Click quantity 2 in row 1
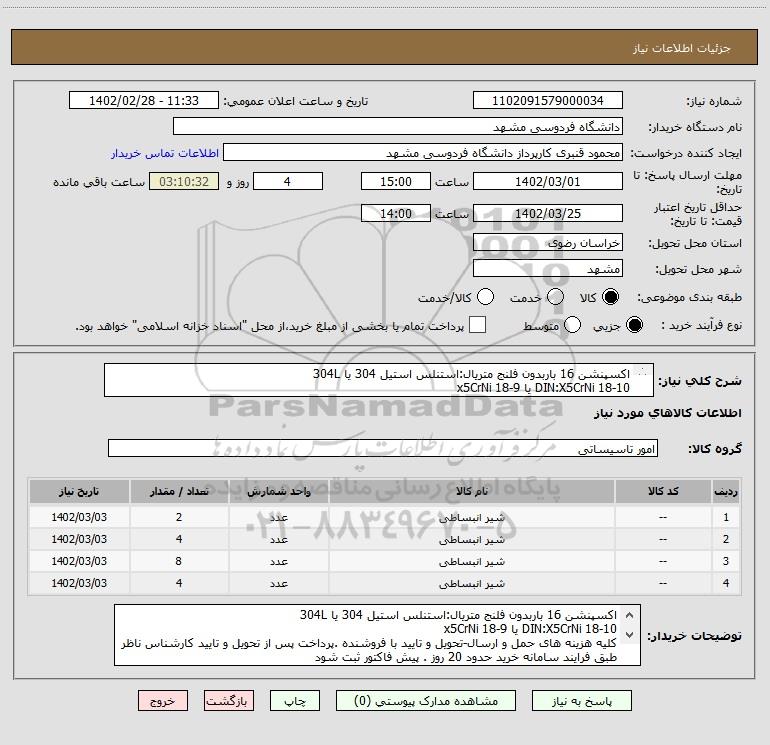 pyautogui.click(x=179, y=517)
